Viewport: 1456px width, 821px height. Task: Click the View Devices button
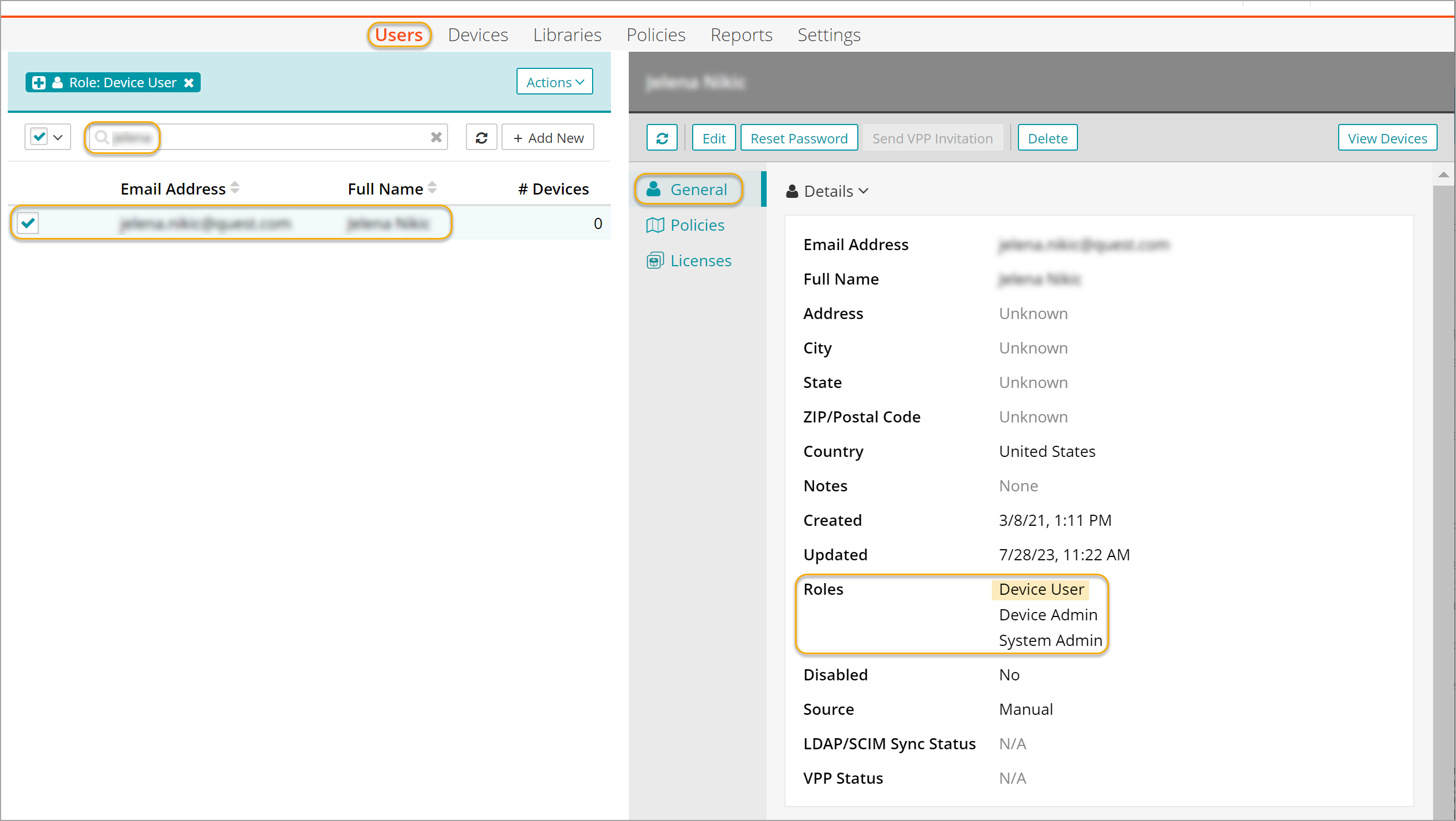pos(1387,138)
